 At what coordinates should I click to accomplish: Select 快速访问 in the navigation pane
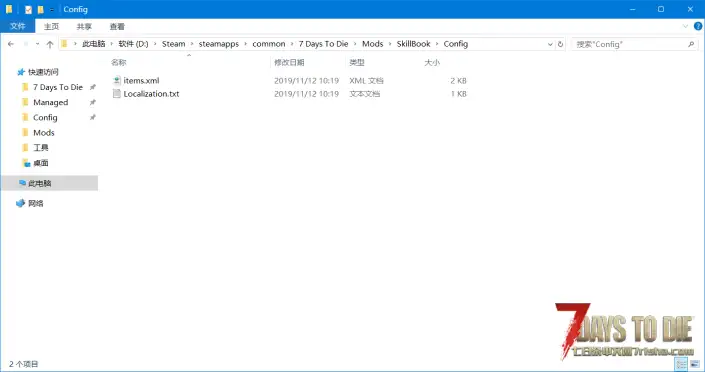43,72
